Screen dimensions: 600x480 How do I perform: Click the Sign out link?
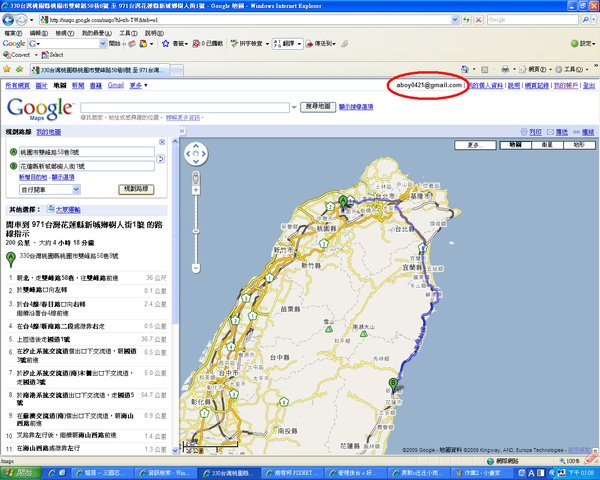tap(589, 85)
